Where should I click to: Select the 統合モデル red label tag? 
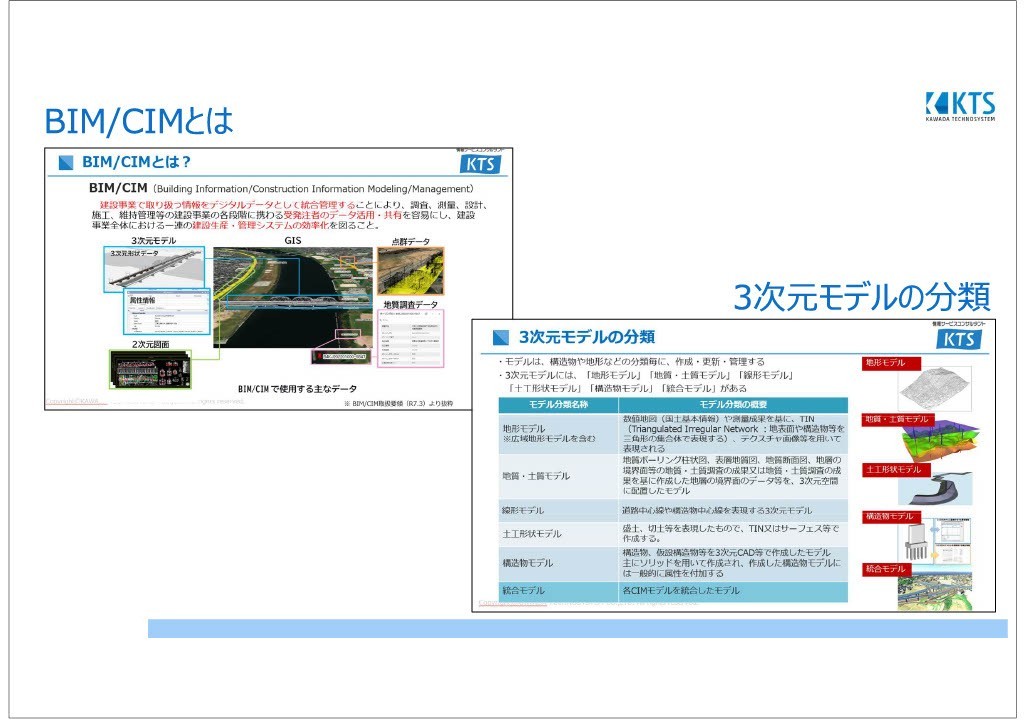coord(887,569)
